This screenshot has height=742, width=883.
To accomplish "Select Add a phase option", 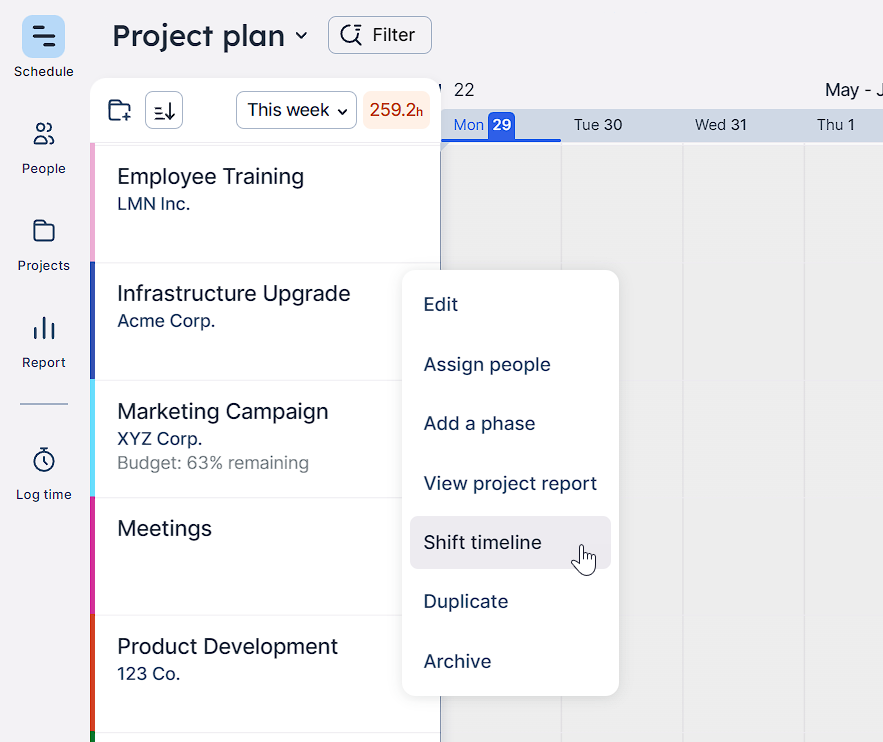I will [479, 424].
